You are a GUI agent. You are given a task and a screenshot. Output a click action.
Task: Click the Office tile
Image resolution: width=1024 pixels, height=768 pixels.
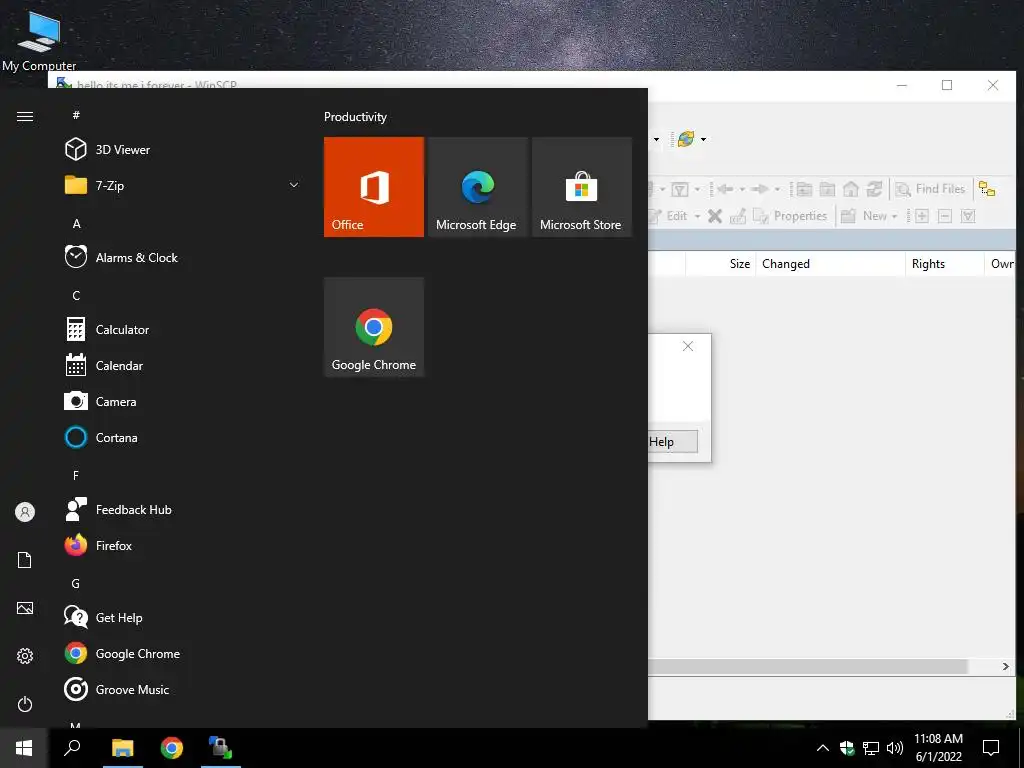(374, 187)
